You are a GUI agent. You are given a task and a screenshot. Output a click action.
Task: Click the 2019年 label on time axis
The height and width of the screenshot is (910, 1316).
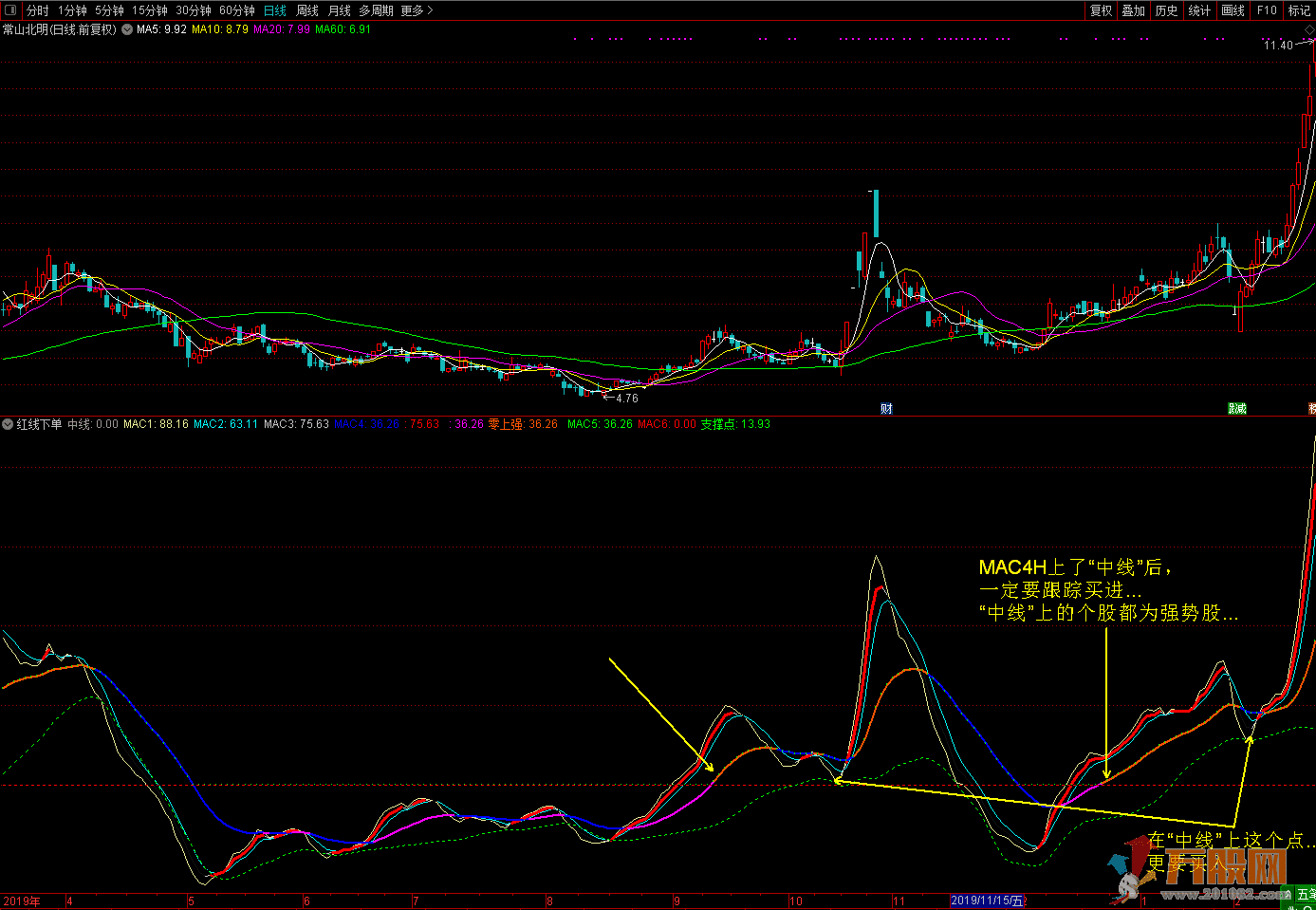pyautogui.click(x=22, y=901)
